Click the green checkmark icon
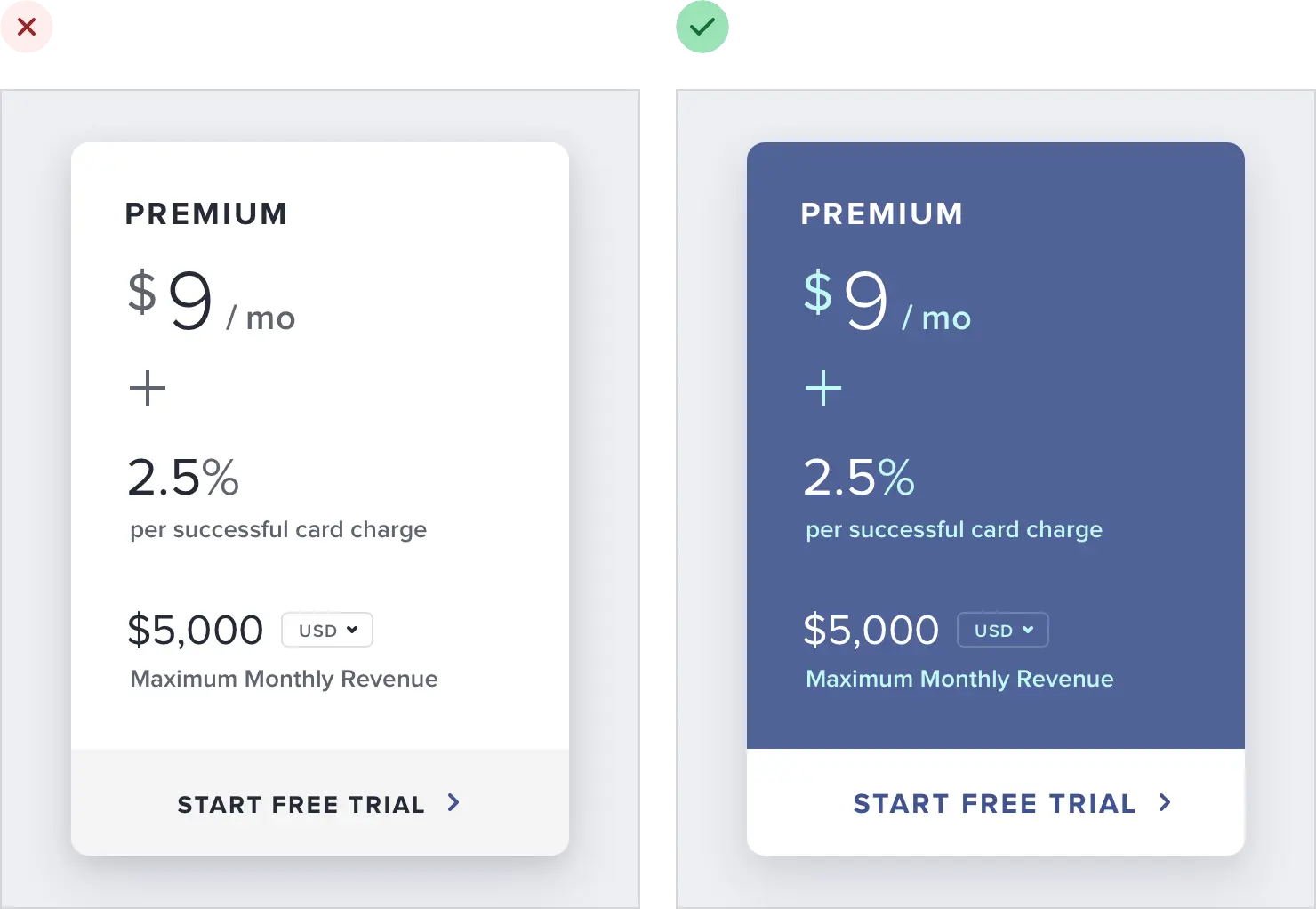 [x=702, y=28]
